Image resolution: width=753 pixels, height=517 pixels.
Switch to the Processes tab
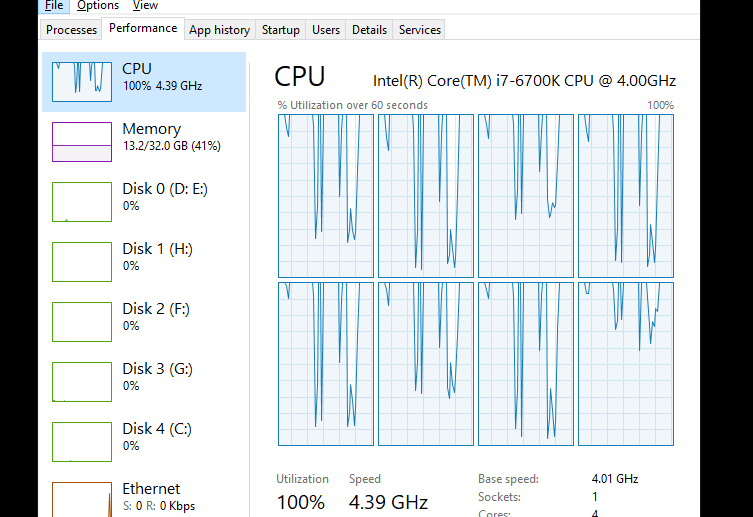click(71, 30)
